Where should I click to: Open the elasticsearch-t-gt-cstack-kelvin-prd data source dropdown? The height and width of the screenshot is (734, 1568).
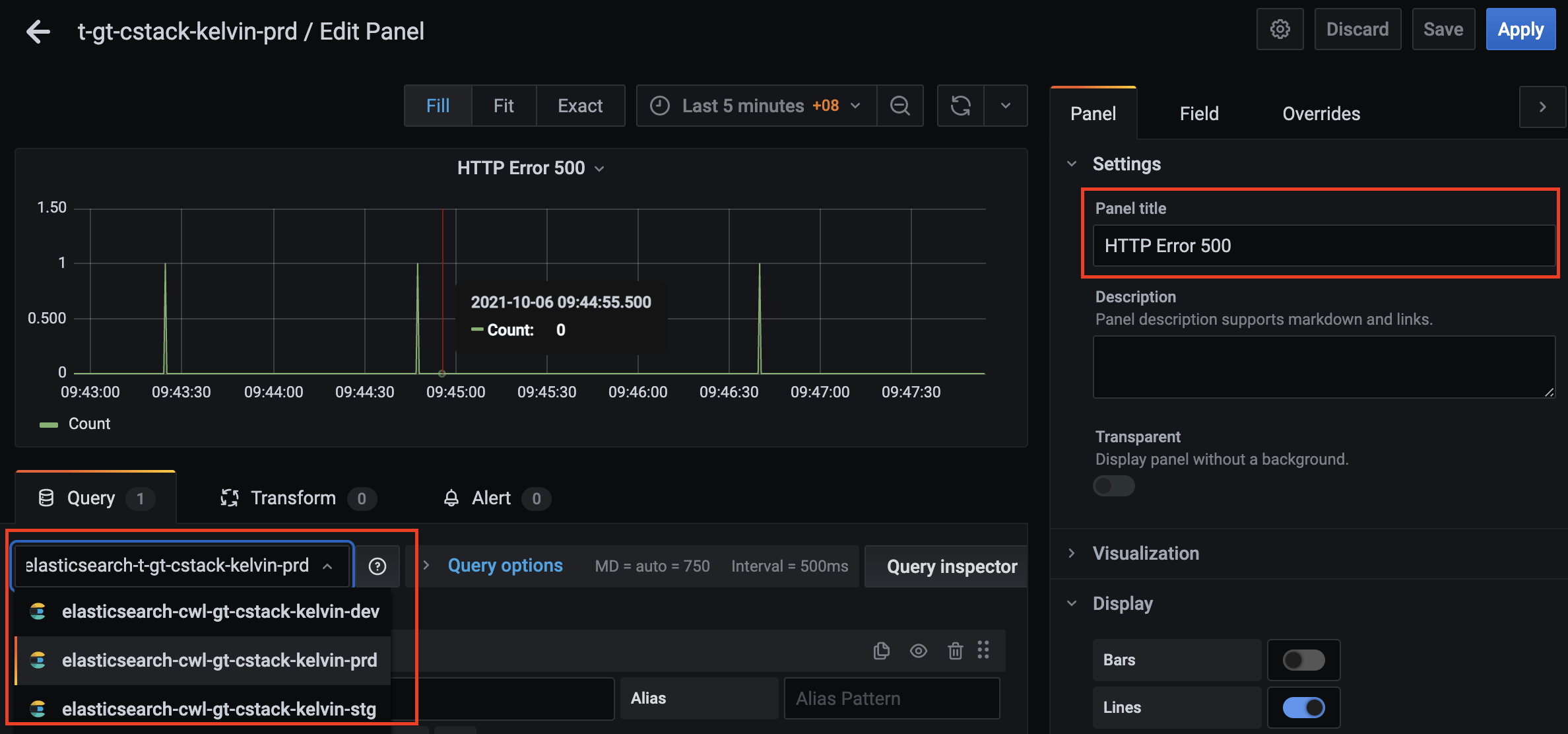coord(181,566)
